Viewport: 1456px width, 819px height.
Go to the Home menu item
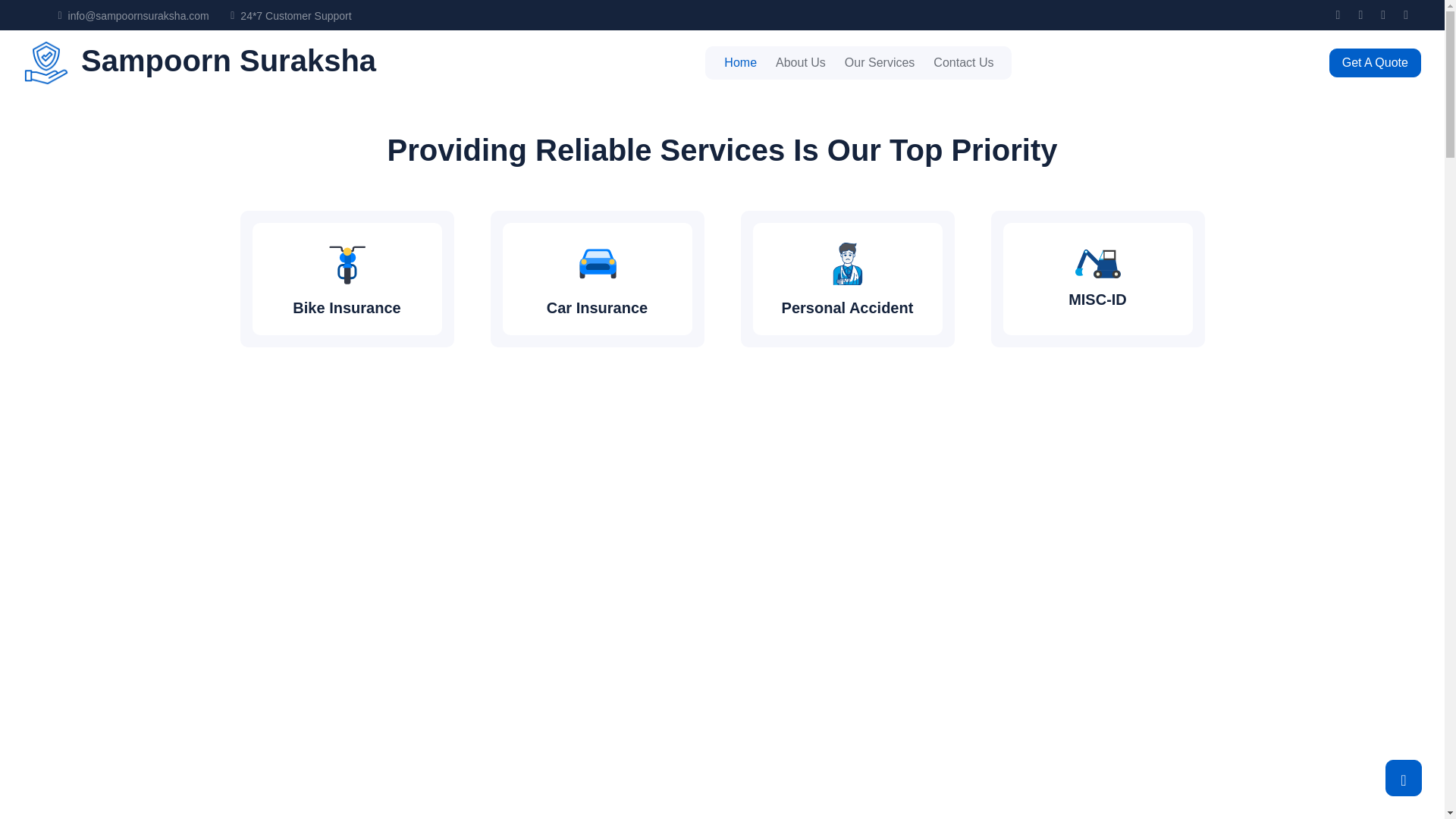pos(740,63)
